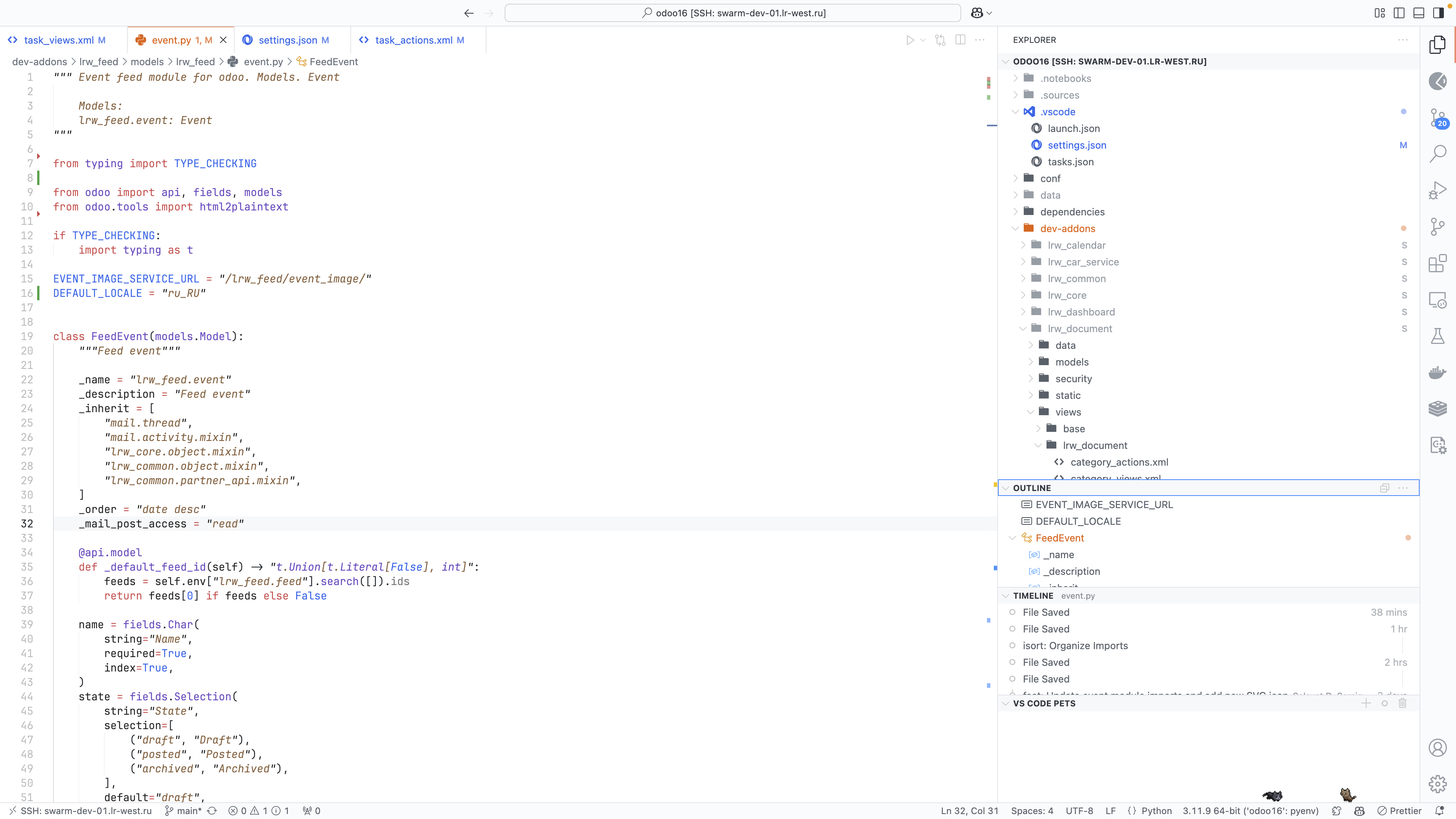This screenshot has width=1456, height=819.
Task: Open the Search view in activity bar
Action: tap(1437, 153)
